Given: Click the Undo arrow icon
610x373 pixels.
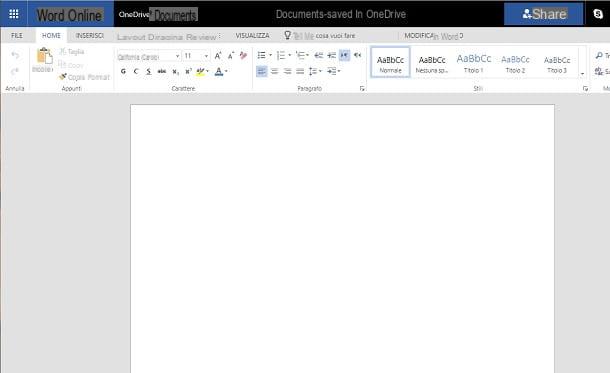Looking at the screenshot, I should pyautogui.click(x=15, y=55).
